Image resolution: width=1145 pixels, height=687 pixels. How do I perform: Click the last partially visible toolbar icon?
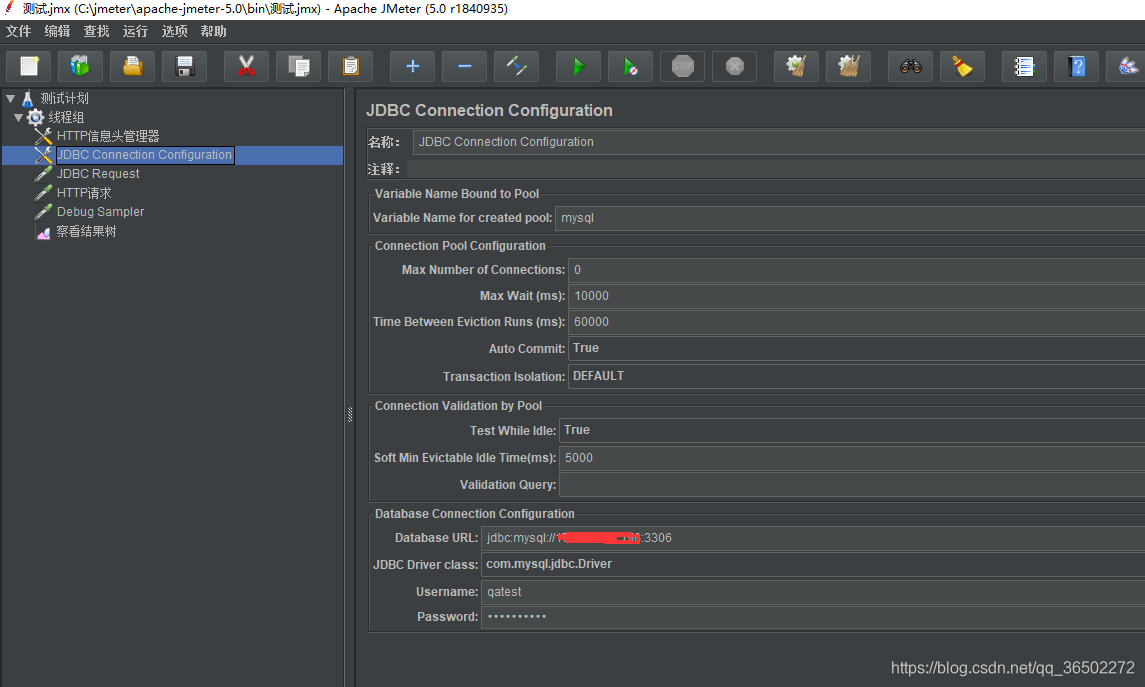[x=1126, y=66]
